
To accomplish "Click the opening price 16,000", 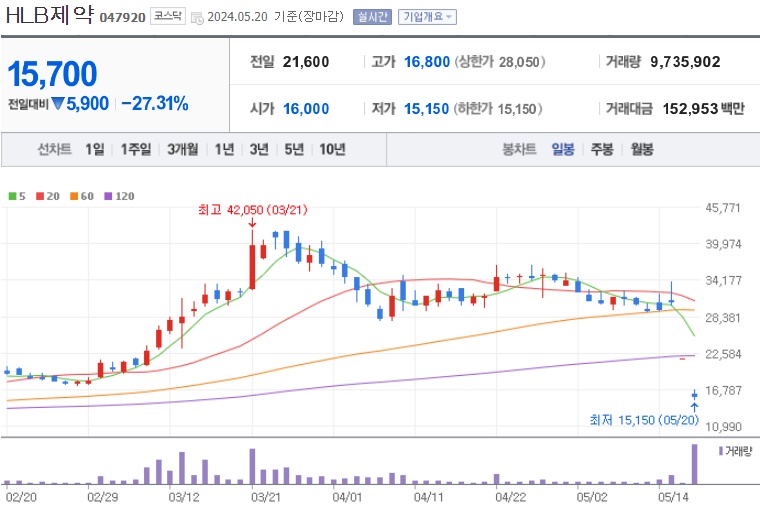I will [306, 109].
